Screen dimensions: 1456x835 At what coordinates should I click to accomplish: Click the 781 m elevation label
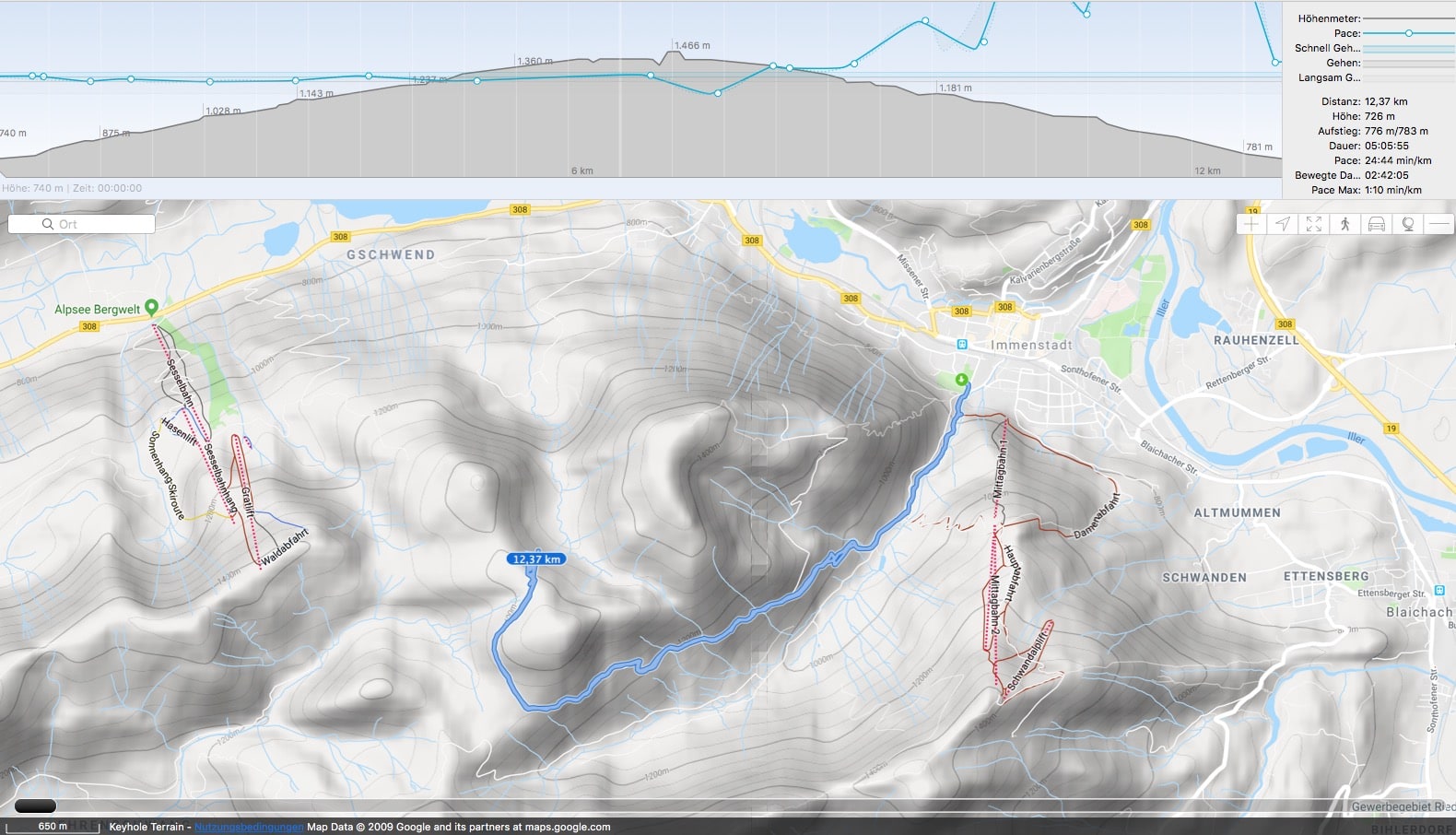click(x=1259, y=147)
